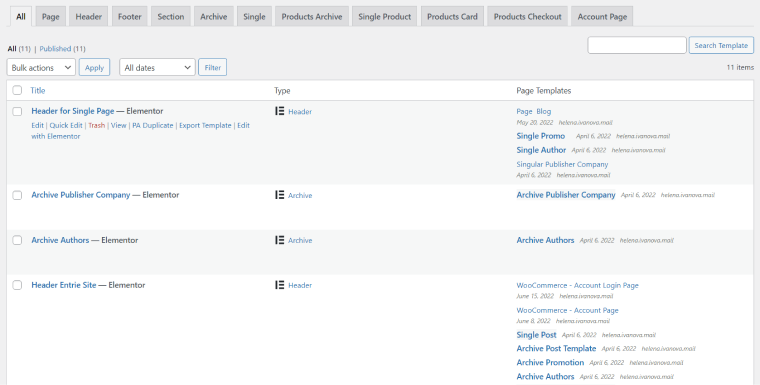The width and height of the screenshot is (760, 385).
Task: Click the Apply button
Action: [95, 67]
